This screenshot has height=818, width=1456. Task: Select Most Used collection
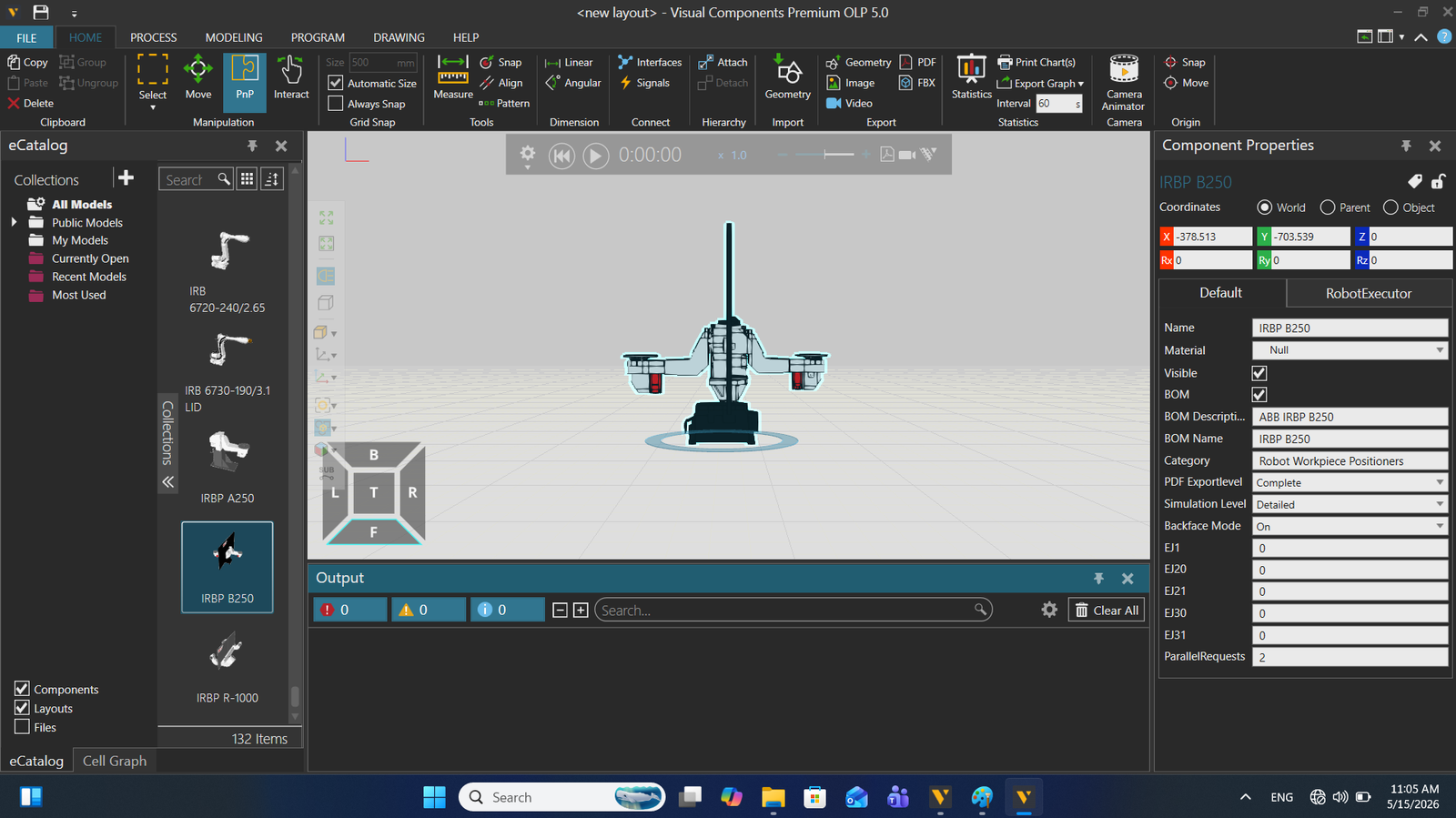(x=79, y=295)
